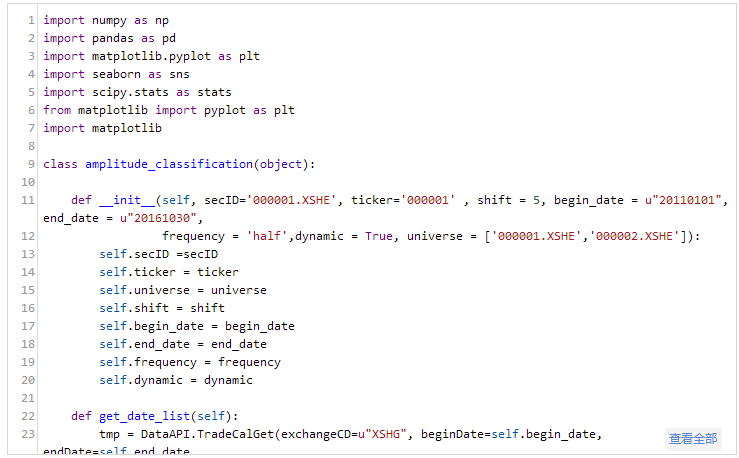
Task: Click line number 22 in the gutter
Action: click(x=28, y=416)
